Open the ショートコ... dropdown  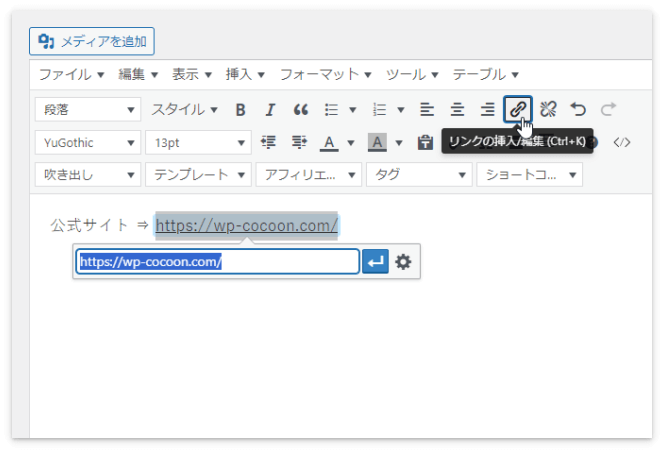tap(530, 174)
